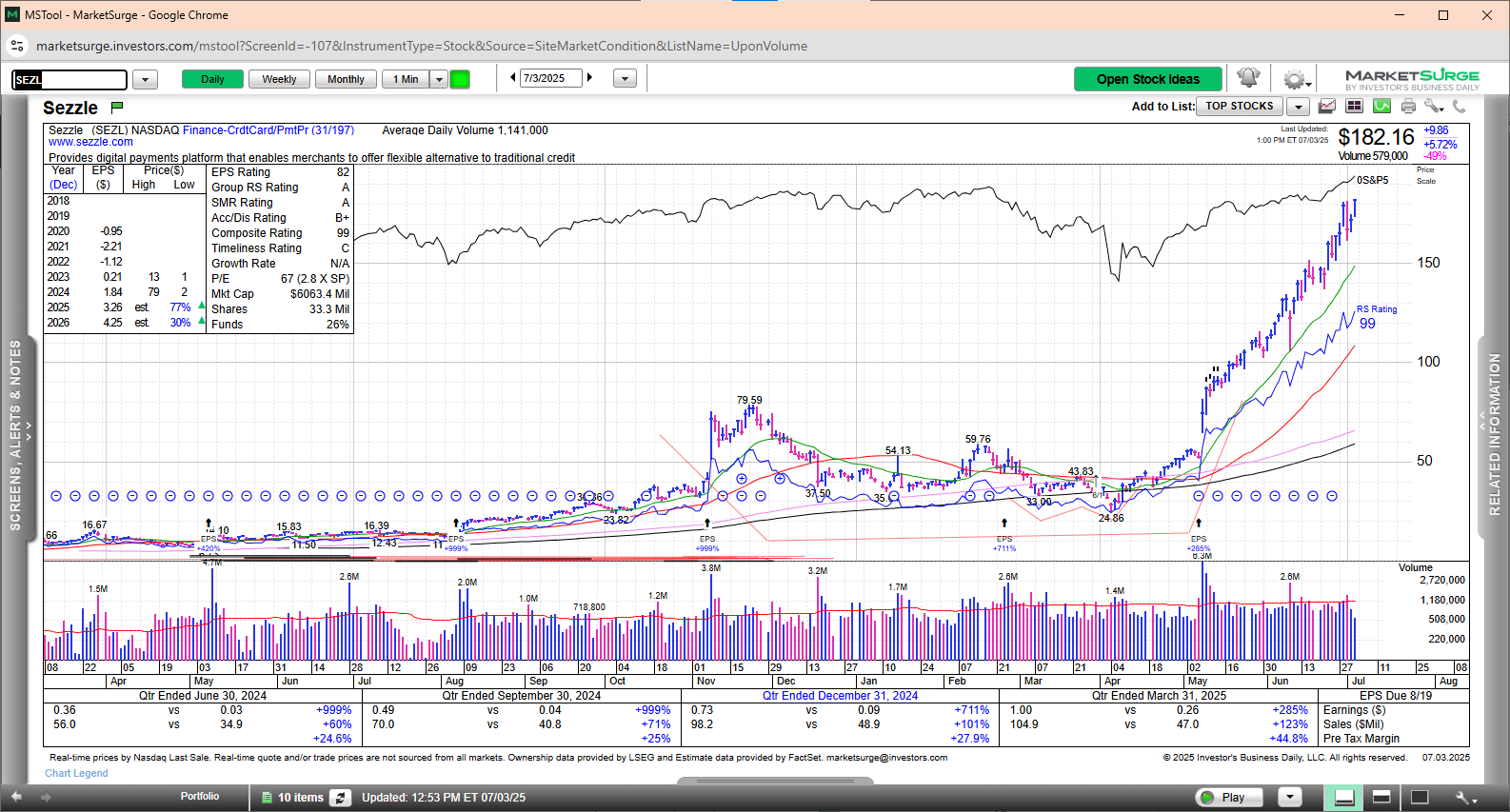Click the browser address bar URL
1510x812 pixels.
[422, 46]
